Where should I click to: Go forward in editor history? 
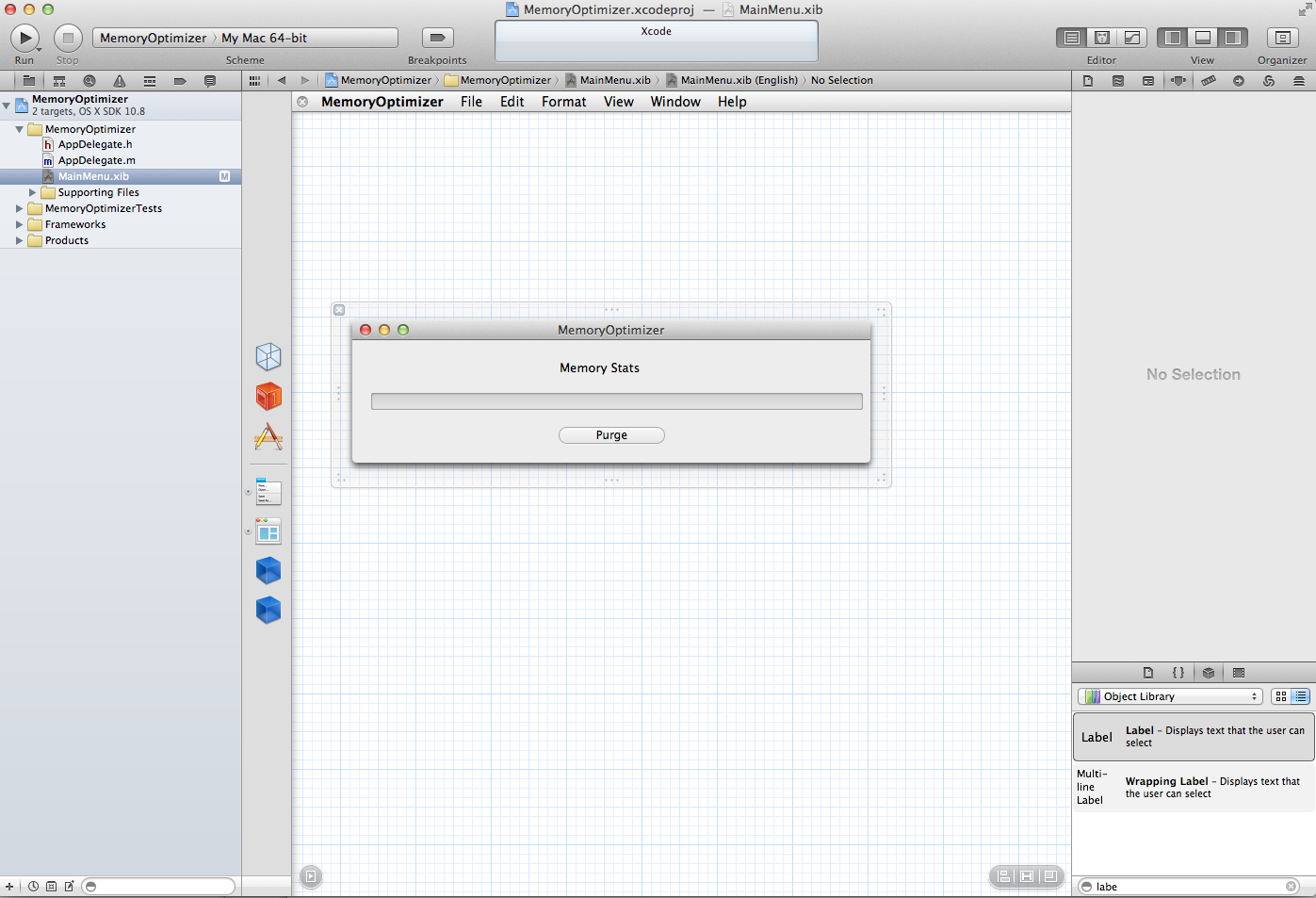[x=305, y=81]
